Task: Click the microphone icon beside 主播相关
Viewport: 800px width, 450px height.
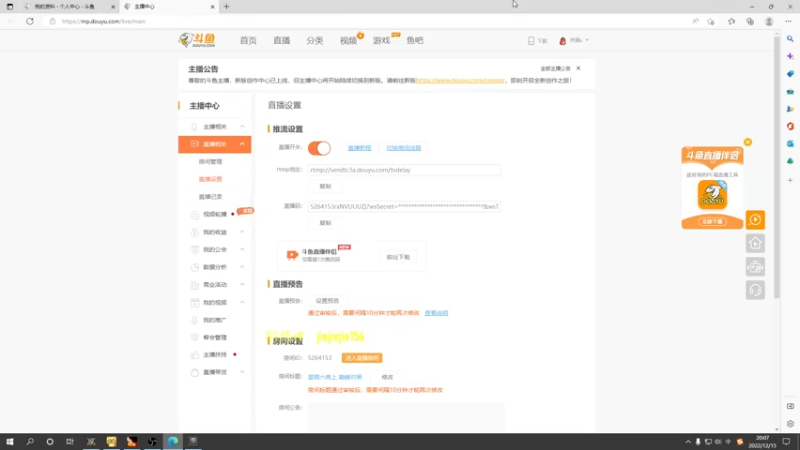Action: coord(194,127)
